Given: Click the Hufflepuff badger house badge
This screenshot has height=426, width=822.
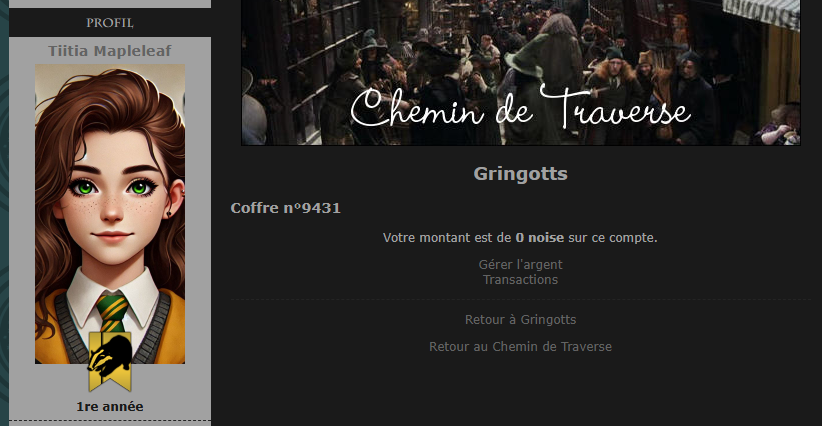Looking at the screenshot, I should pyautogui.click(x=110, y=362).
